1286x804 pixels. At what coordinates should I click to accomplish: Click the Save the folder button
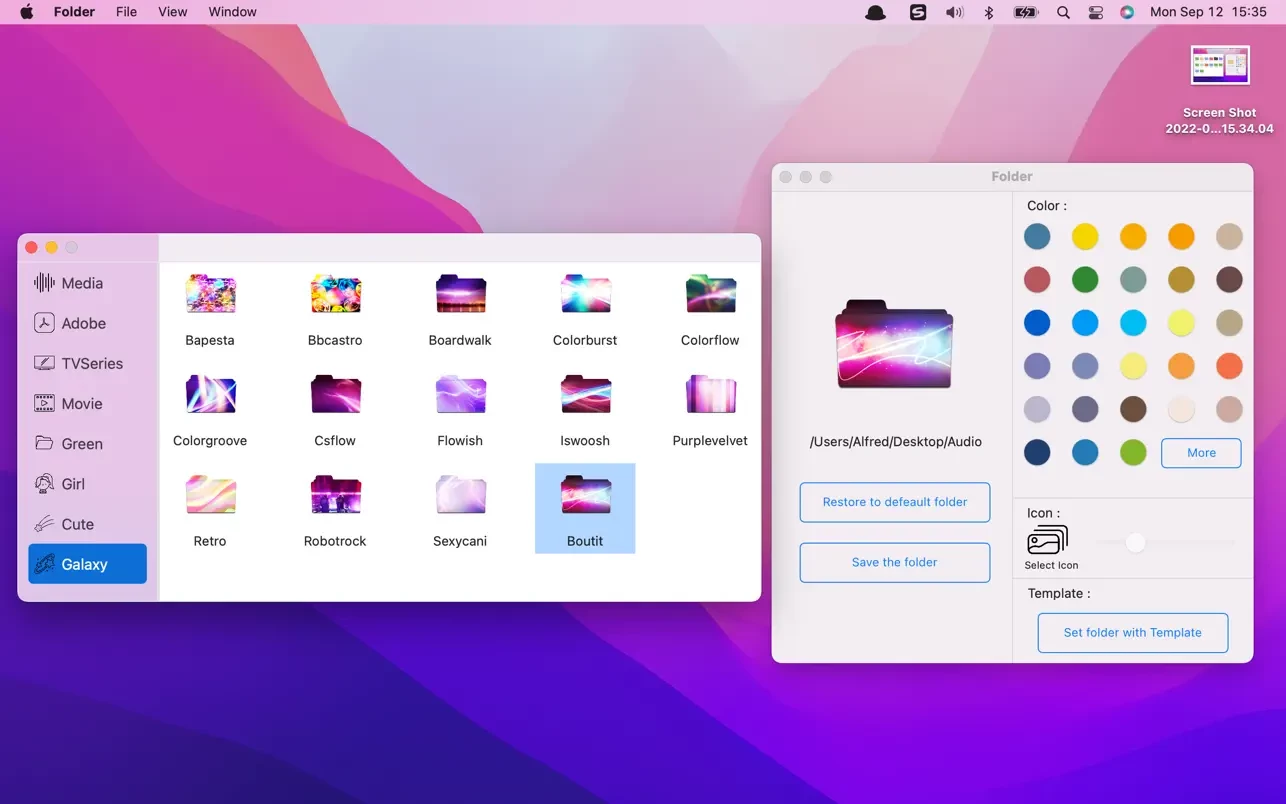(894, 562)
